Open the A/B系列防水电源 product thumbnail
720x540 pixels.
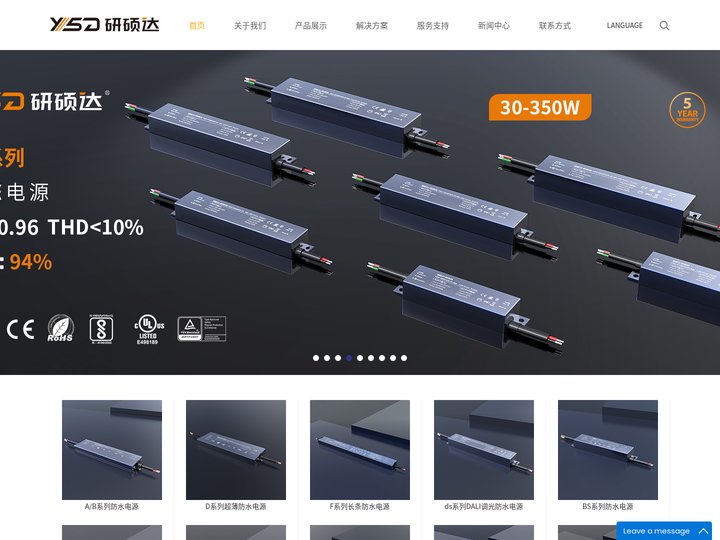[112, 450]
